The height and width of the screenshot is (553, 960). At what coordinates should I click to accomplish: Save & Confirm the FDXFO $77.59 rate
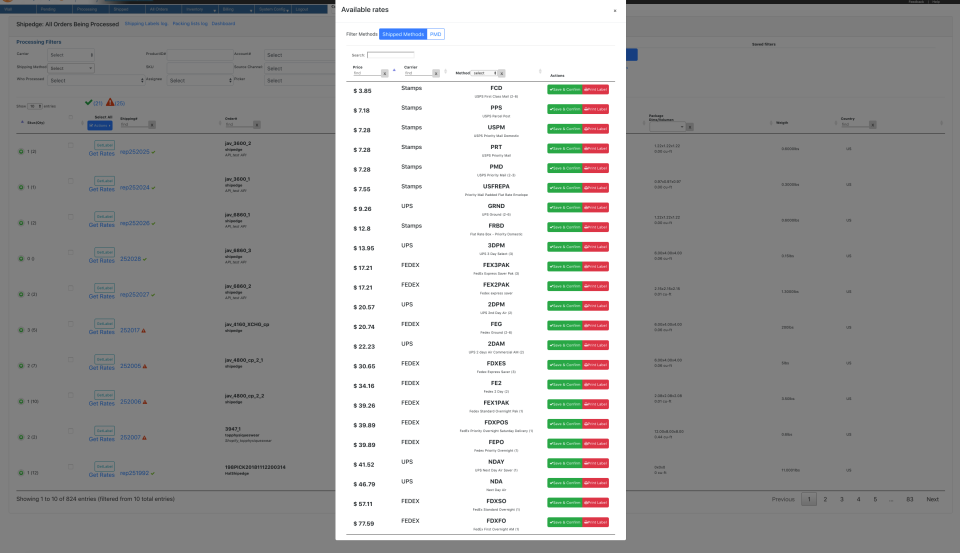point(564,522)
